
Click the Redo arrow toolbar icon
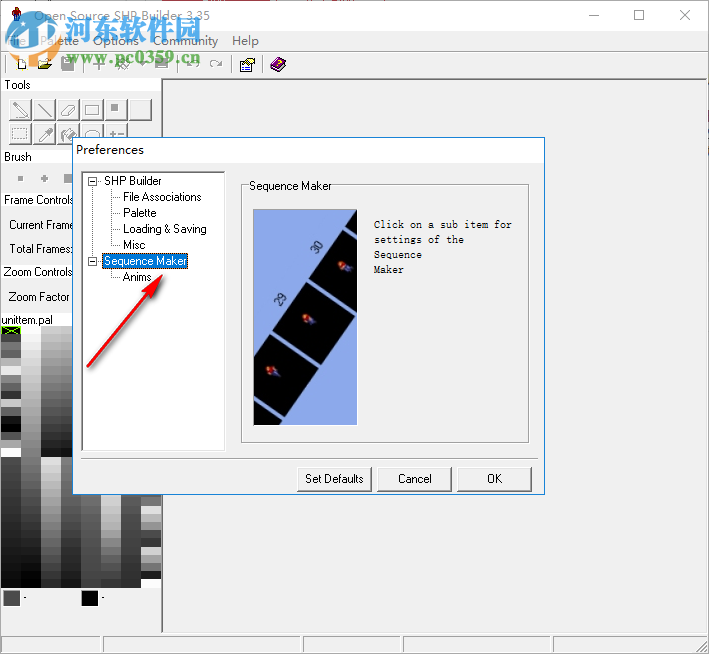coord(216,64)
